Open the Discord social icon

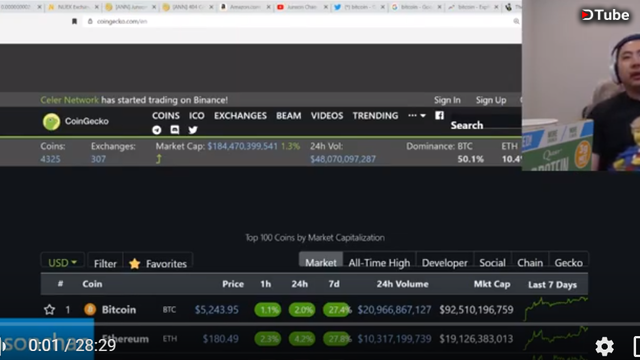click(175, 130)
